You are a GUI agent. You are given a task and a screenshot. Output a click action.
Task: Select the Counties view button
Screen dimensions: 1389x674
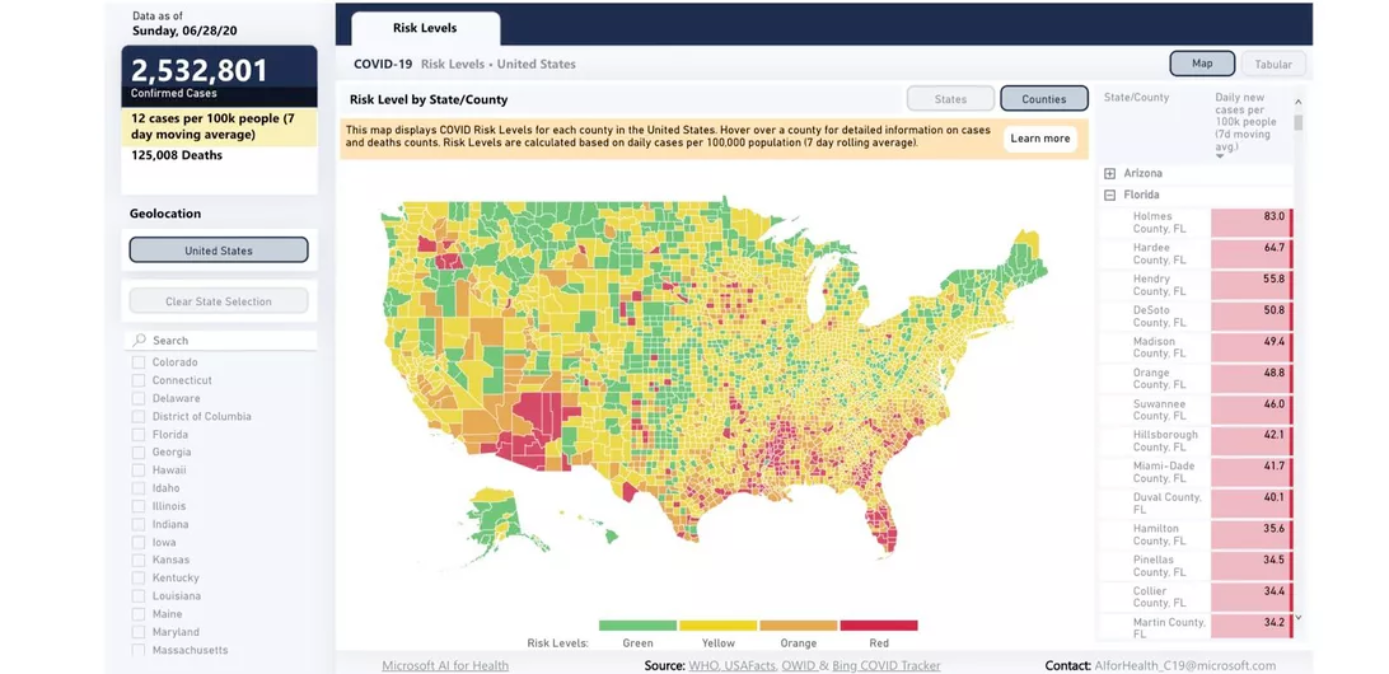[x=1044, y=99]
